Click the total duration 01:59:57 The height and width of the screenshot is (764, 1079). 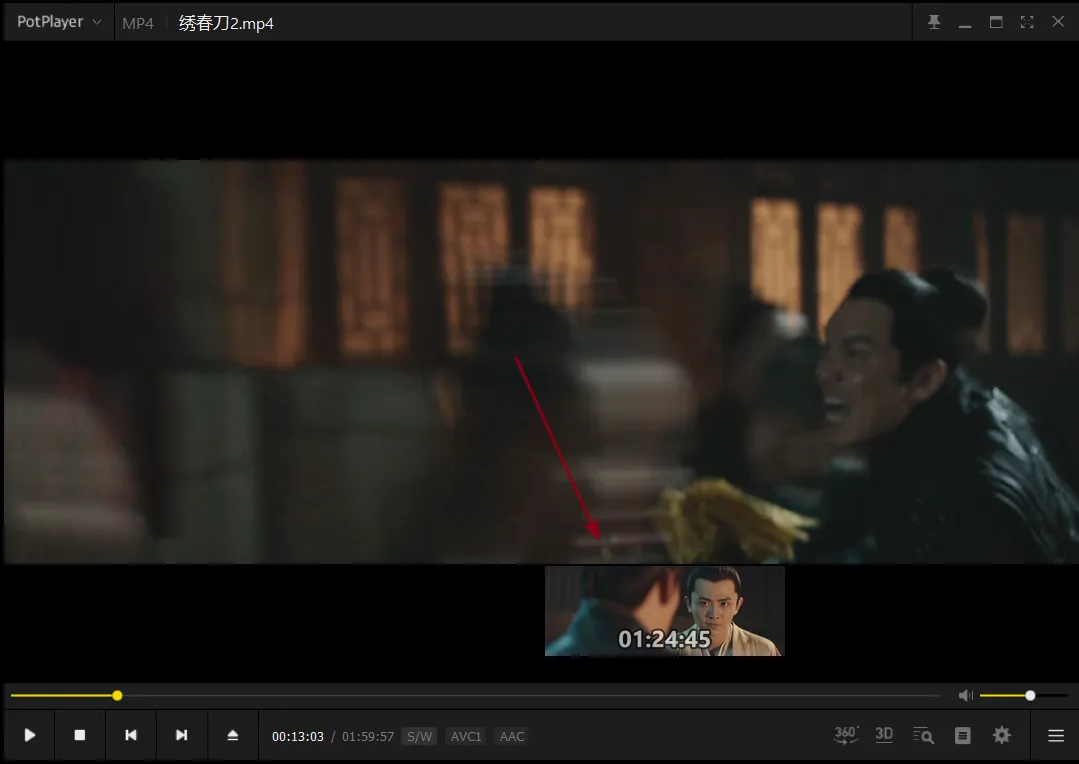(368, 736)
